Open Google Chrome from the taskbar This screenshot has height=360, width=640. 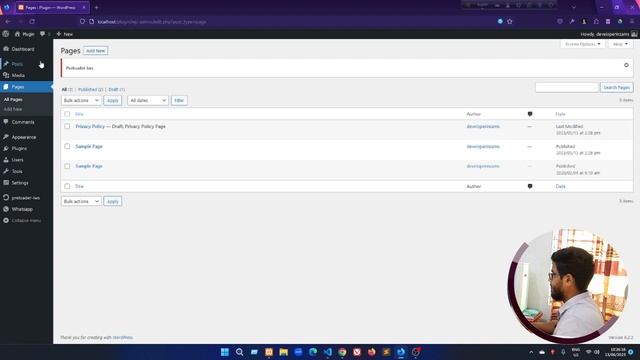click(342, 352)
